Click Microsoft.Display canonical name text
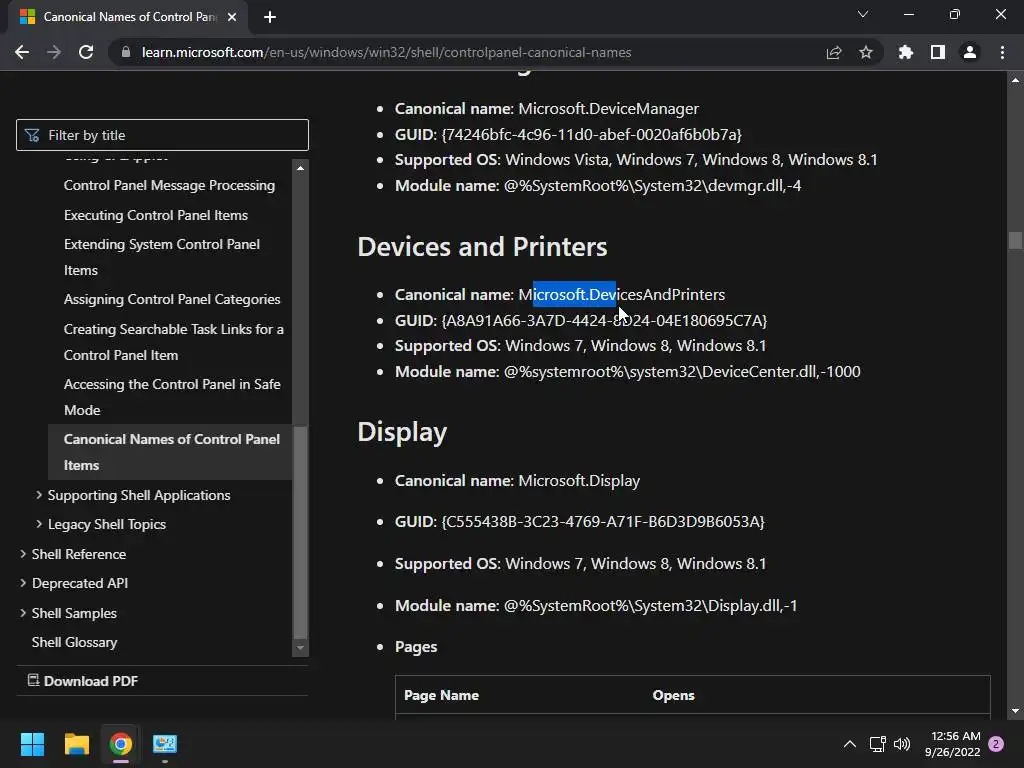This screenshot has height=768, width=1024. (579, 481)
